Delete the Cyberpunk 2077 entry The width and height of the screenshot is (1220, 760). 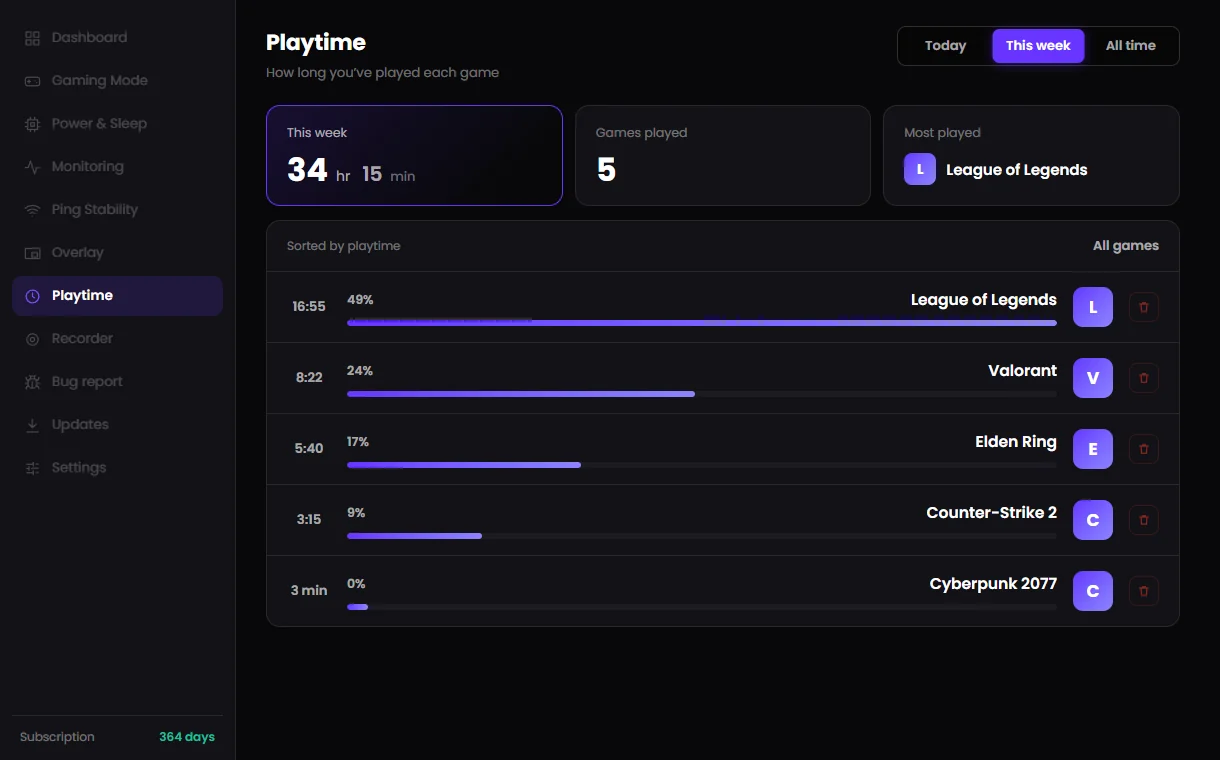pos(1144,591)
